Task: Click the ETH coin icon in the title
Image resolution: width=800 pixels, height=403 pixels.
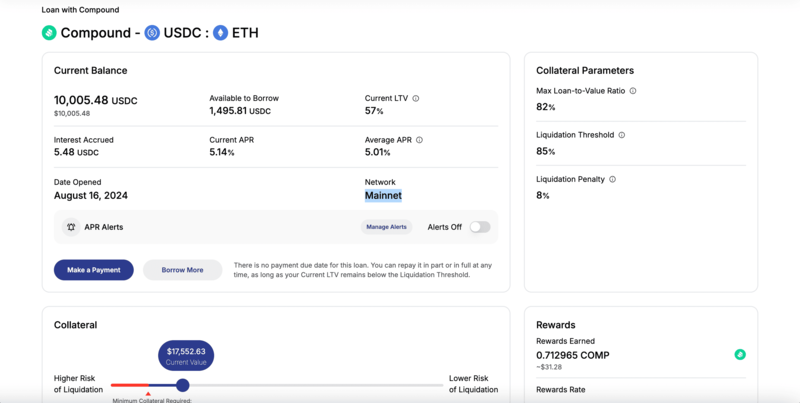Action: click(x=220, y=33)
